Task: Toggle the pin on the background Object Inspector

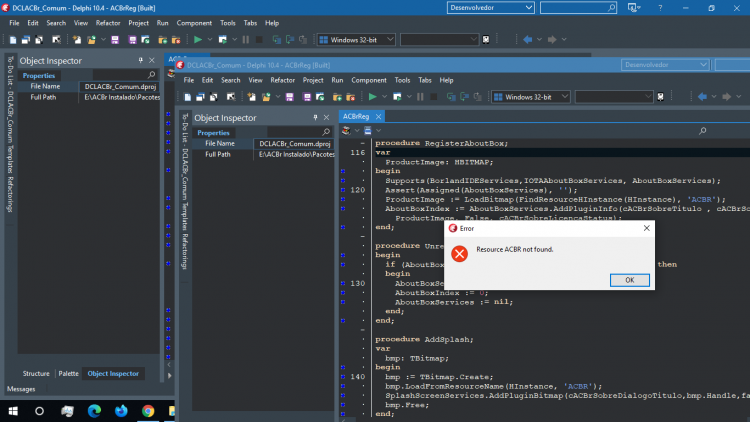Action: [x=141, y=60]
